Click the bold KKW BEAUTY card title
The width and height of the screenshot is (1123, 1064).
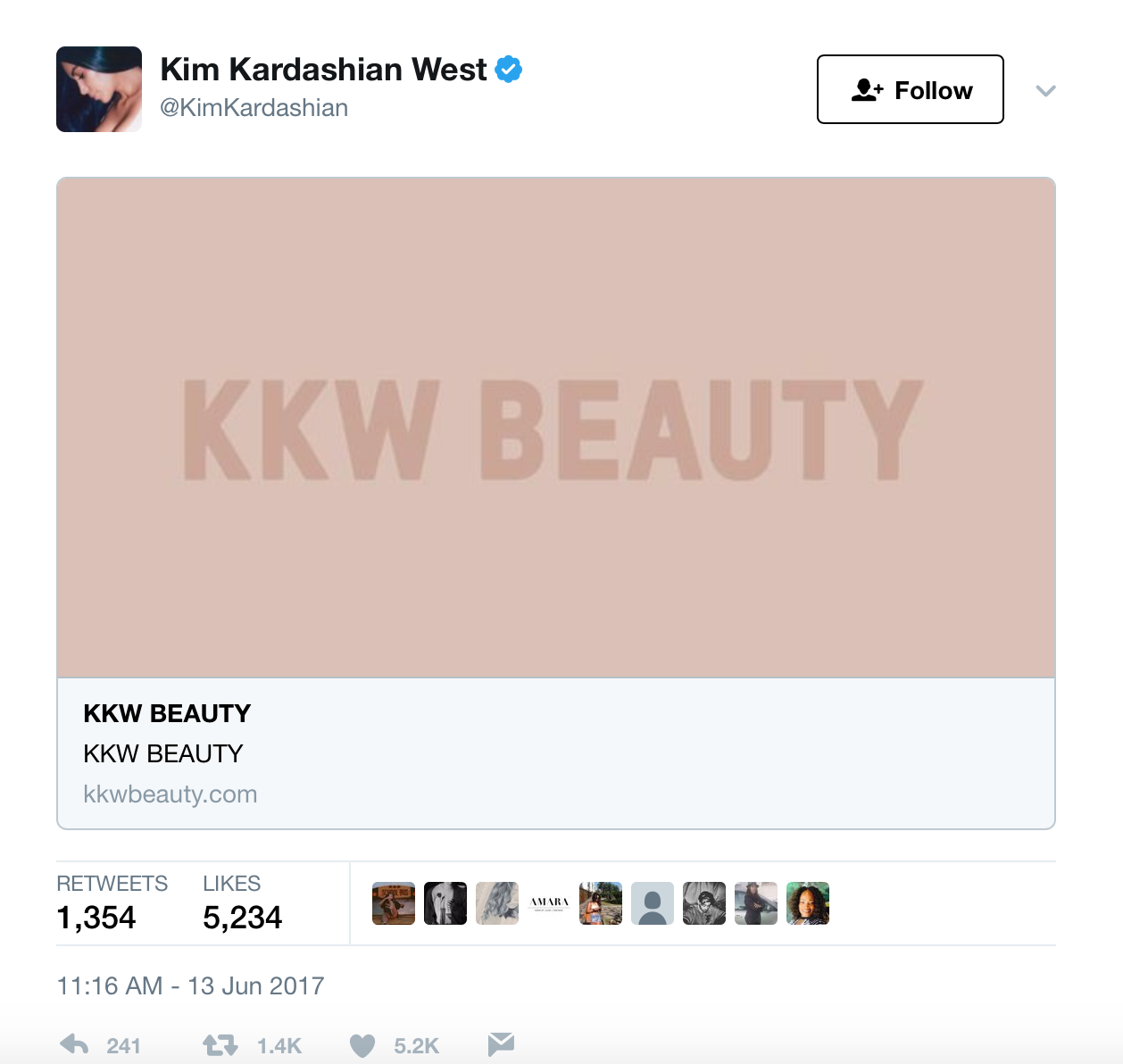coord(167,713)
